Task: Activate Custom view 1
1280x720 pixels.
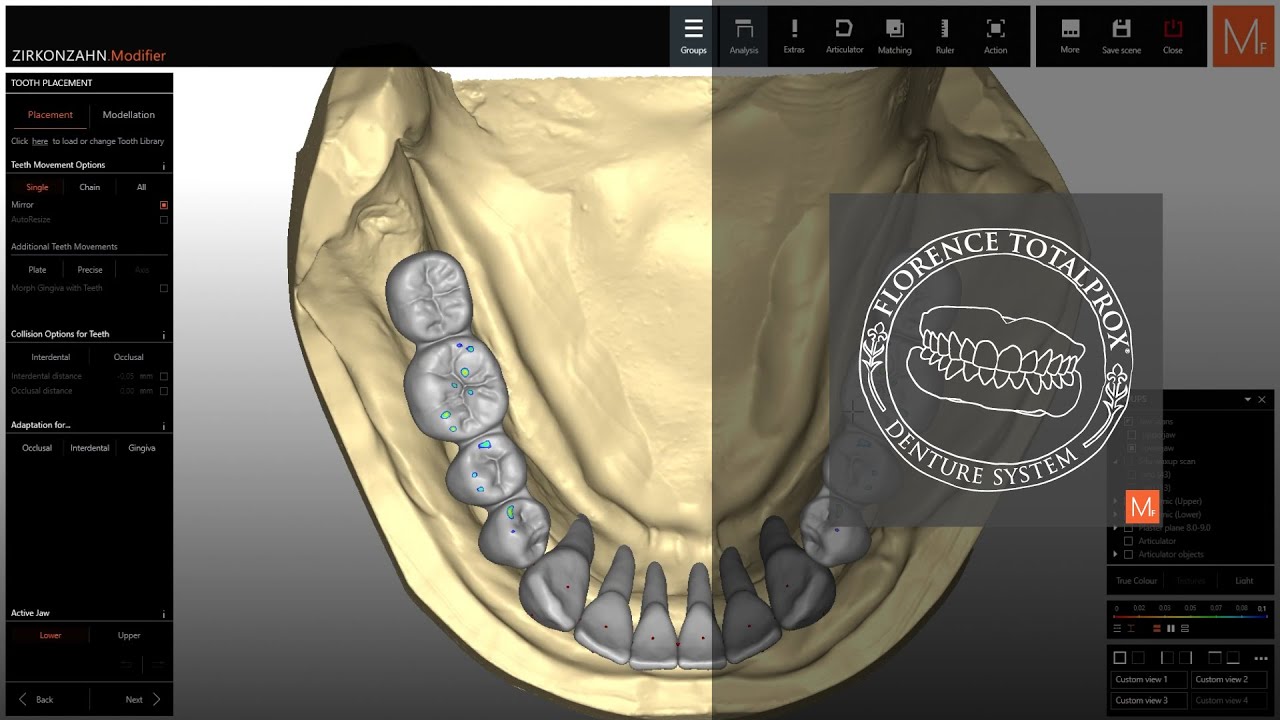Action: coord(1149,680)
